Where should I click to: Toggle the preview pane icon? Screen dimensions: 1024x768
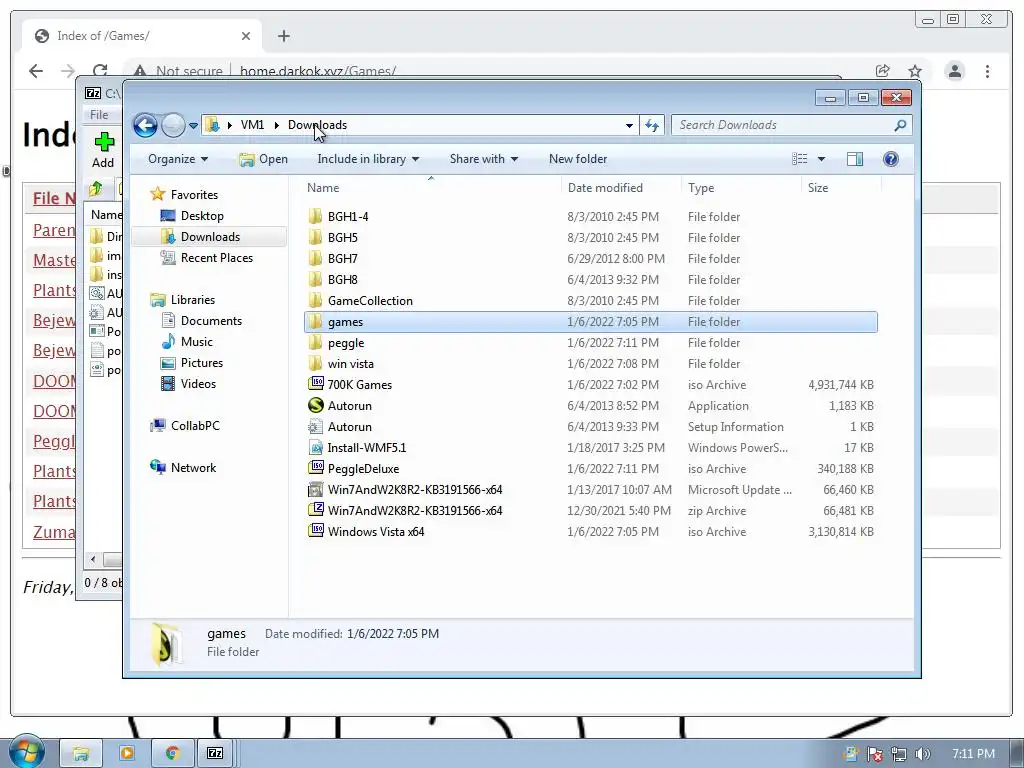point(855,159)
